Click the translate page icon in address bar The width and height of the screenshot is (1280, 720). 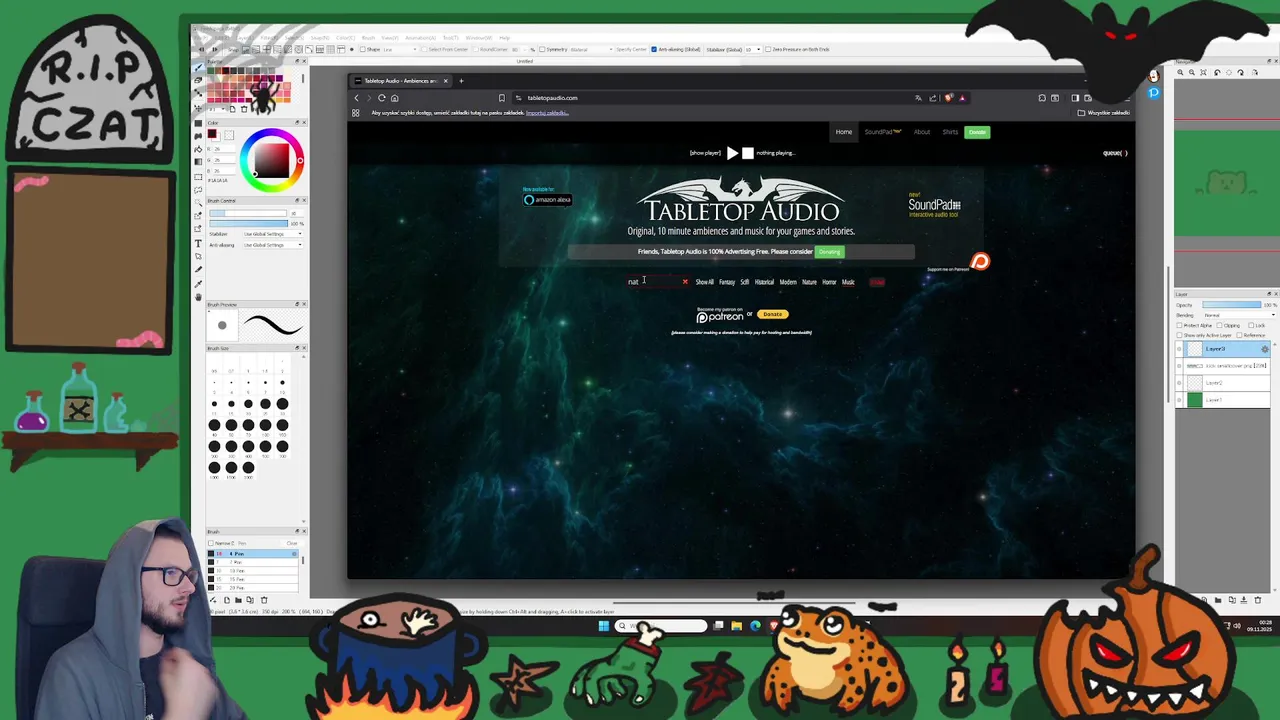pos(918,98)
